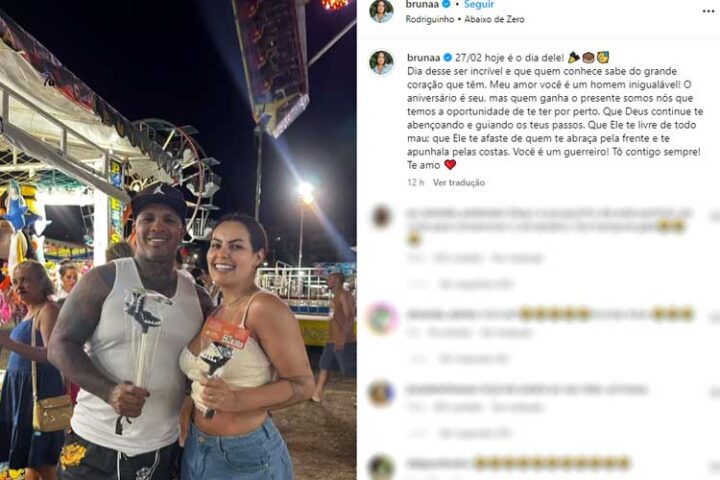Open brunaa's profile picture in the post header

coord(382,11)
